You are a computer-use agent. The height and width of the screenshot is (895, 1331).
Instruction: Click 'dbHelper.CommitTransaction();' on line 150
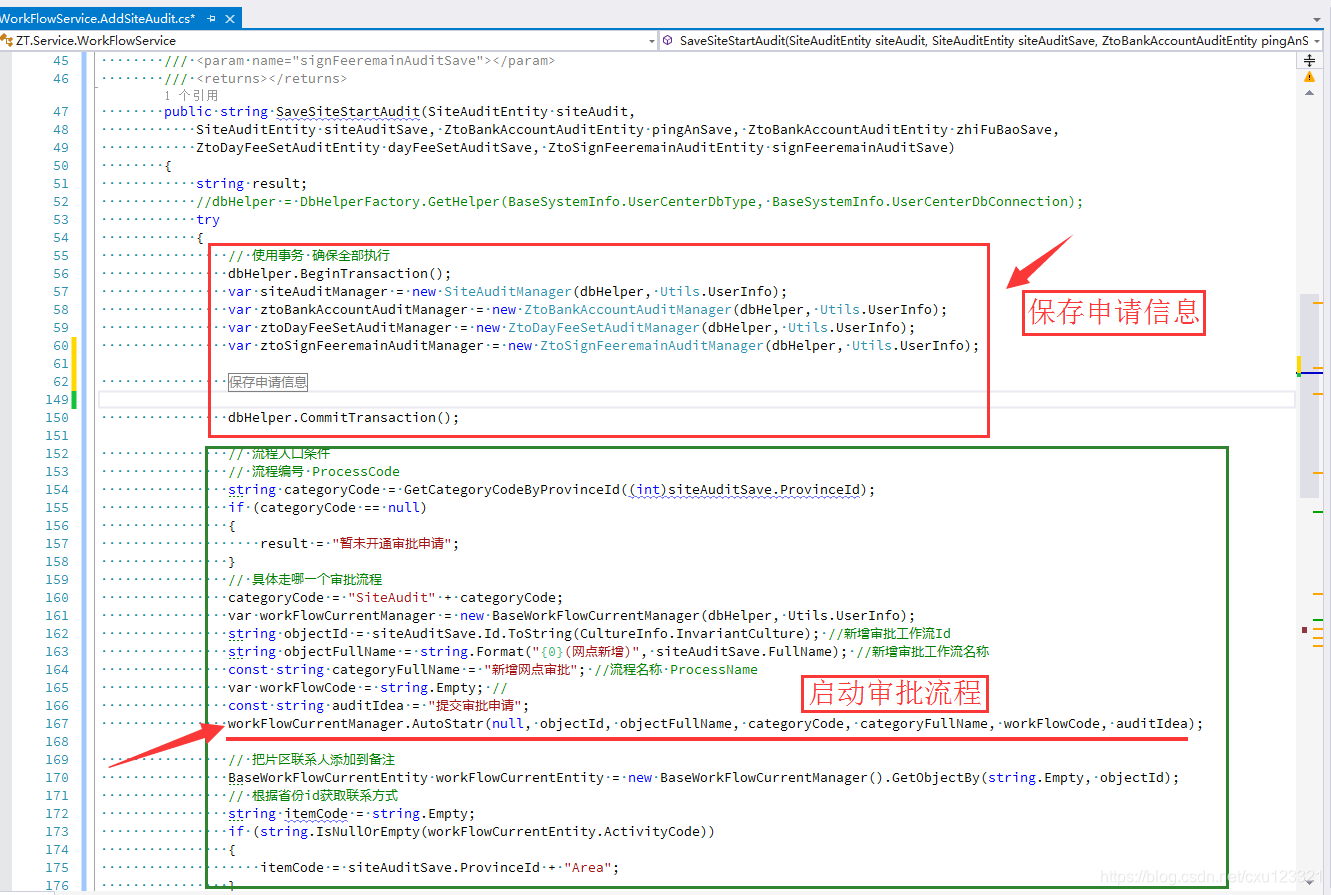(x=344, y=417)
